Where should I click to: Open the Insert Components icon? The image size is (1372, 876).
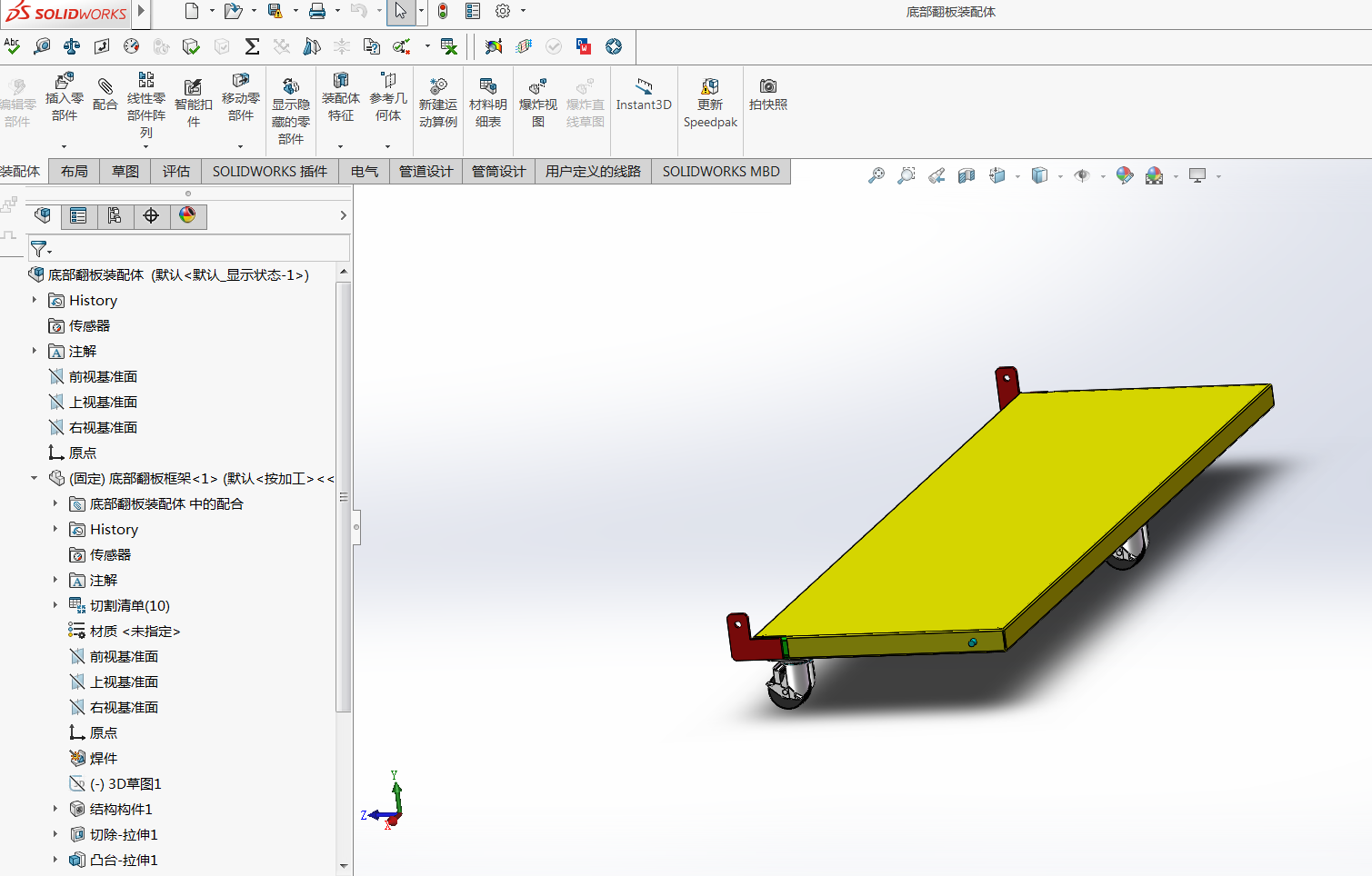[x=64, y=81]
